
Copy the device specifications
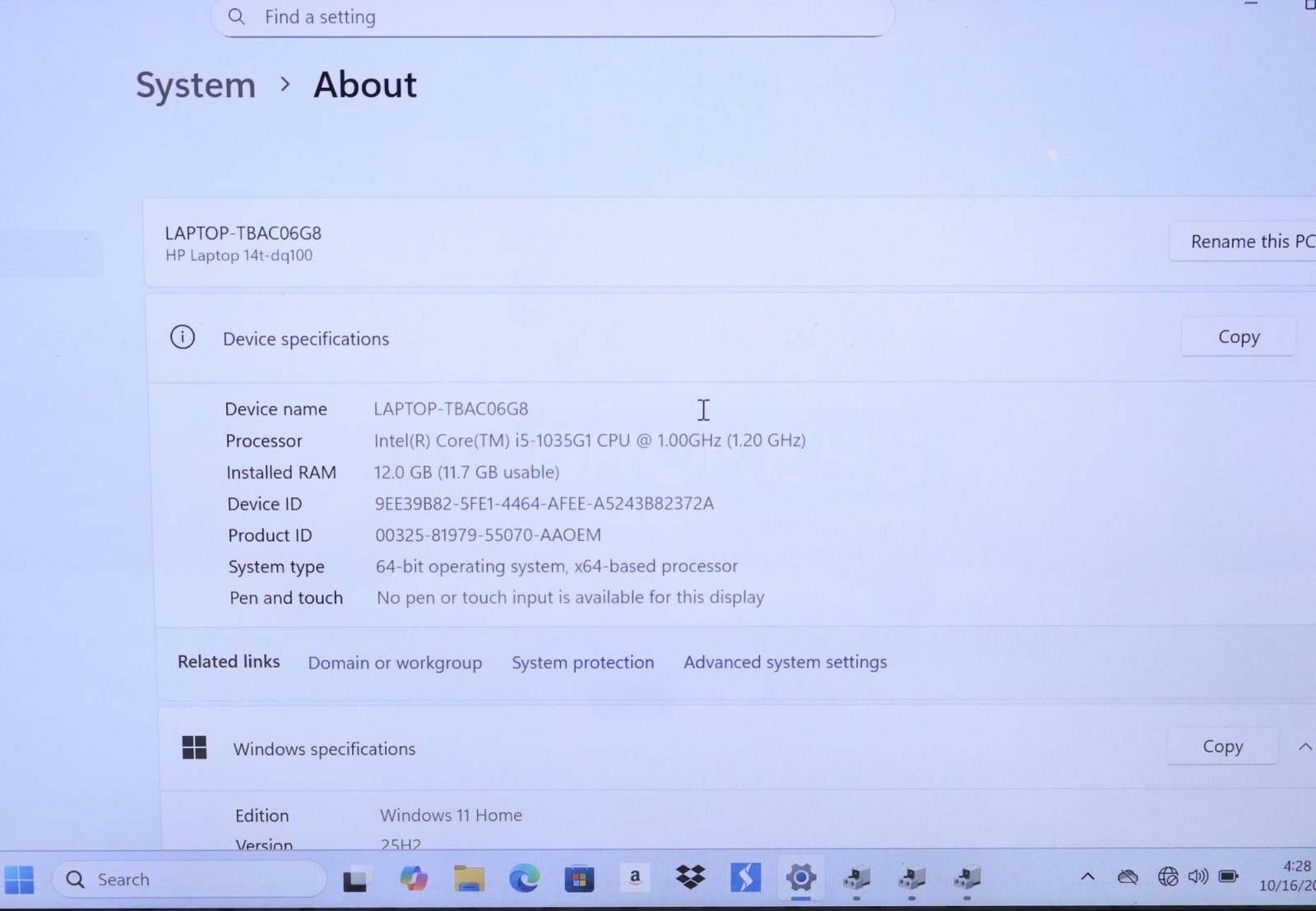coord(1238,337)
